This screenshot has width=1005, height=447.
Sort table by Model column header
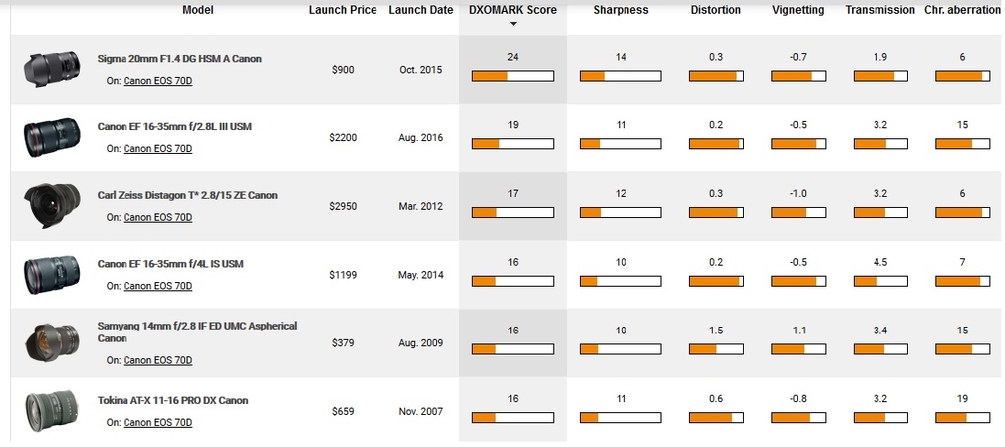click(198, 10)
